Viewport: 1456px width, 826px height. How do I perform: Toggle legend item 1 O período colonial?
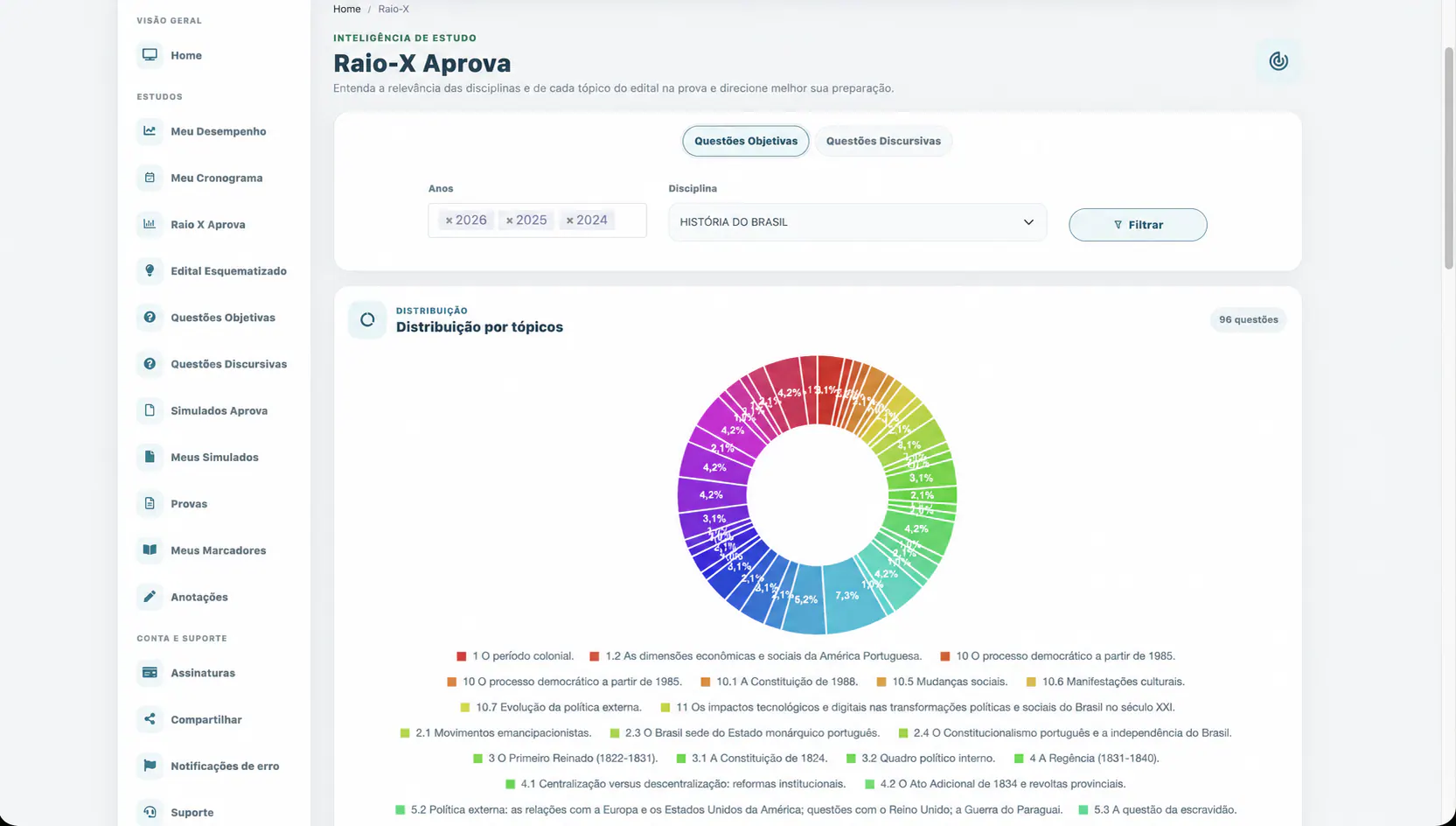(515, 656)
